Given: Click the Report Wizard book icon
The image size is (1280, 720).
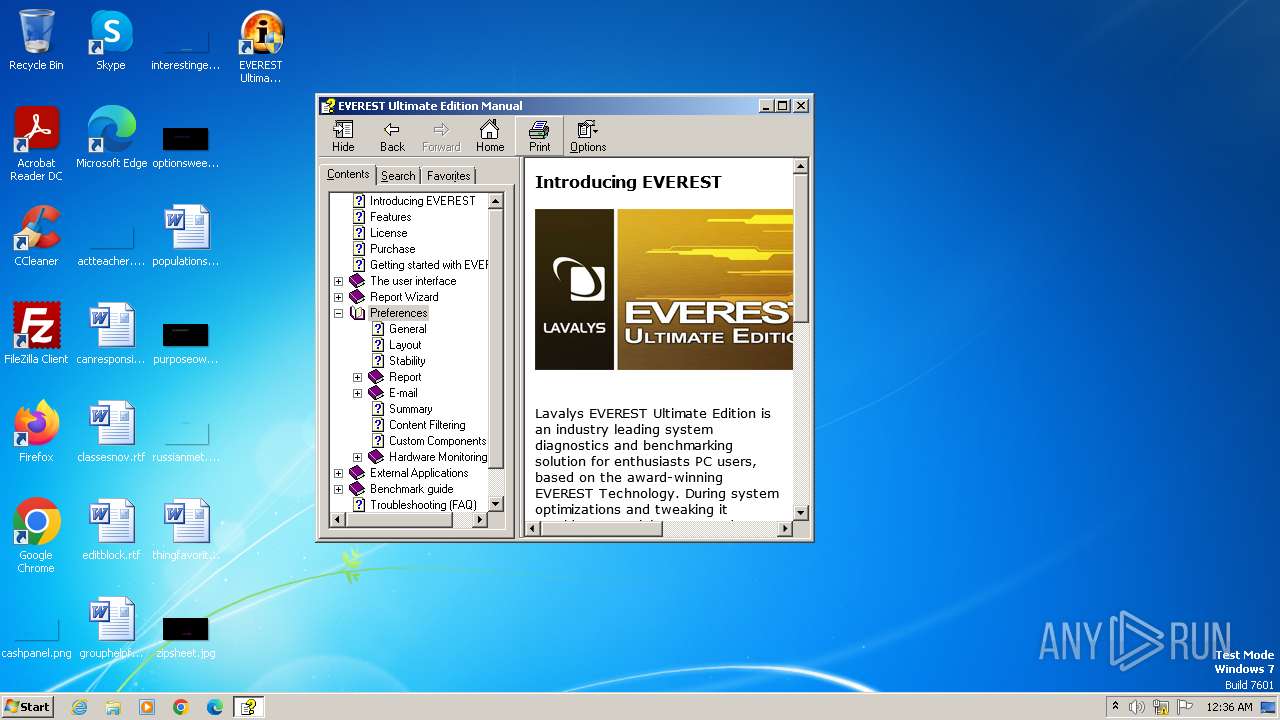Looking at the screenshot, I should tap(357, 297).
